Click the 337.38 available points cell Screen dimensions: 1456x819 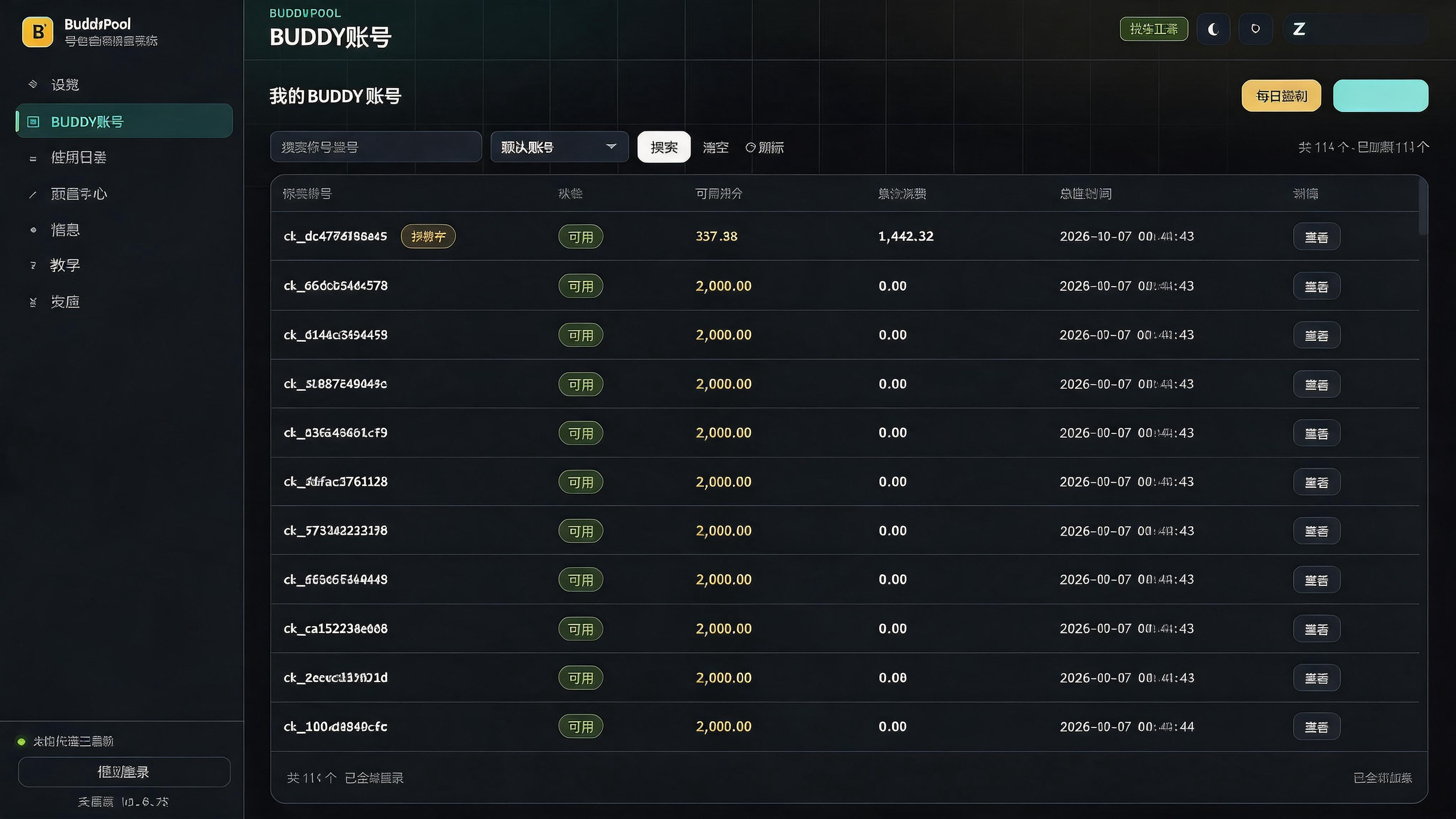(x=716, y=237)
